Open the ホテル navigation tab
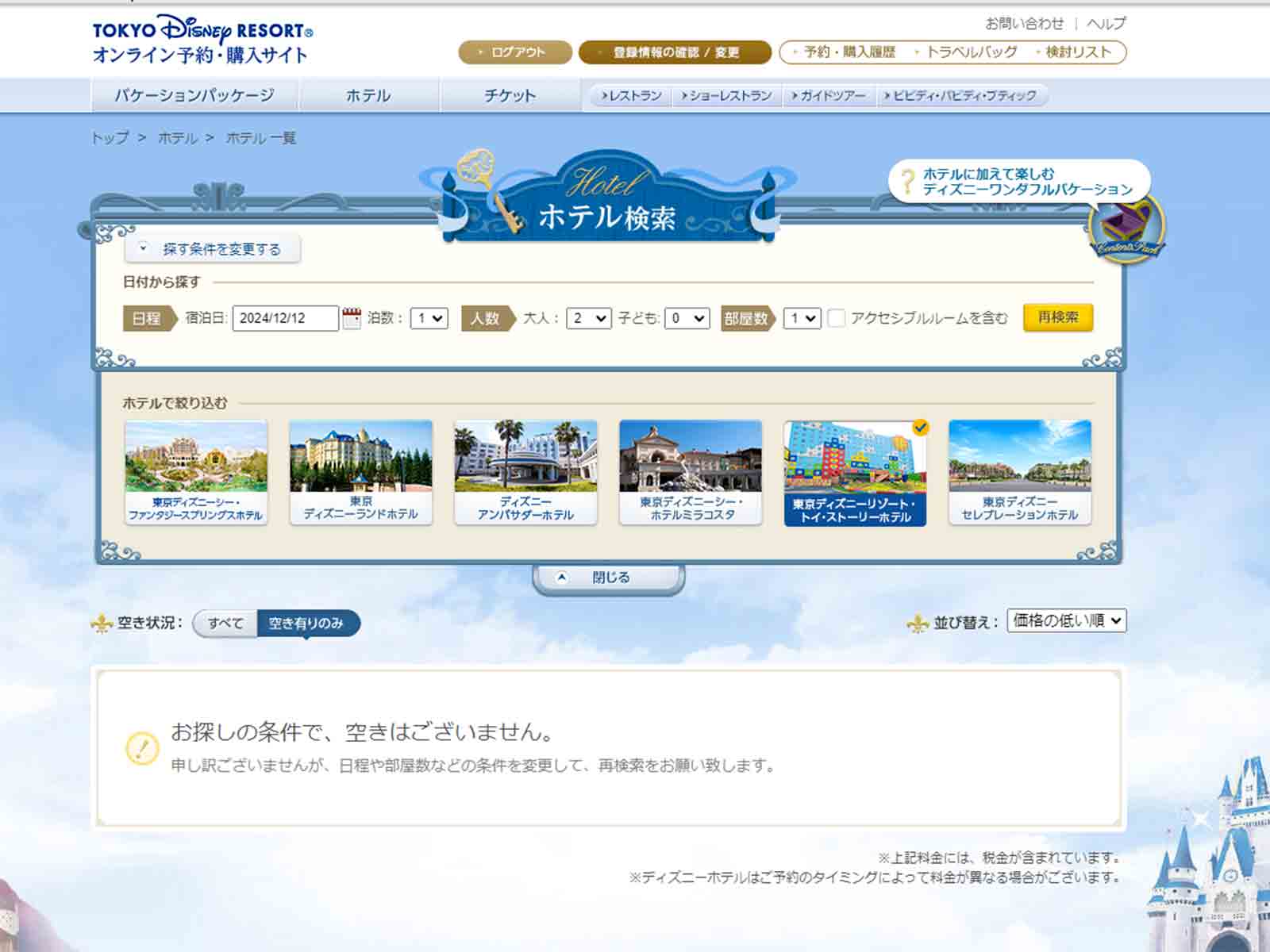Image resolution: width=1270 pixels, height=952 pixels. click(x=368, y=96)
